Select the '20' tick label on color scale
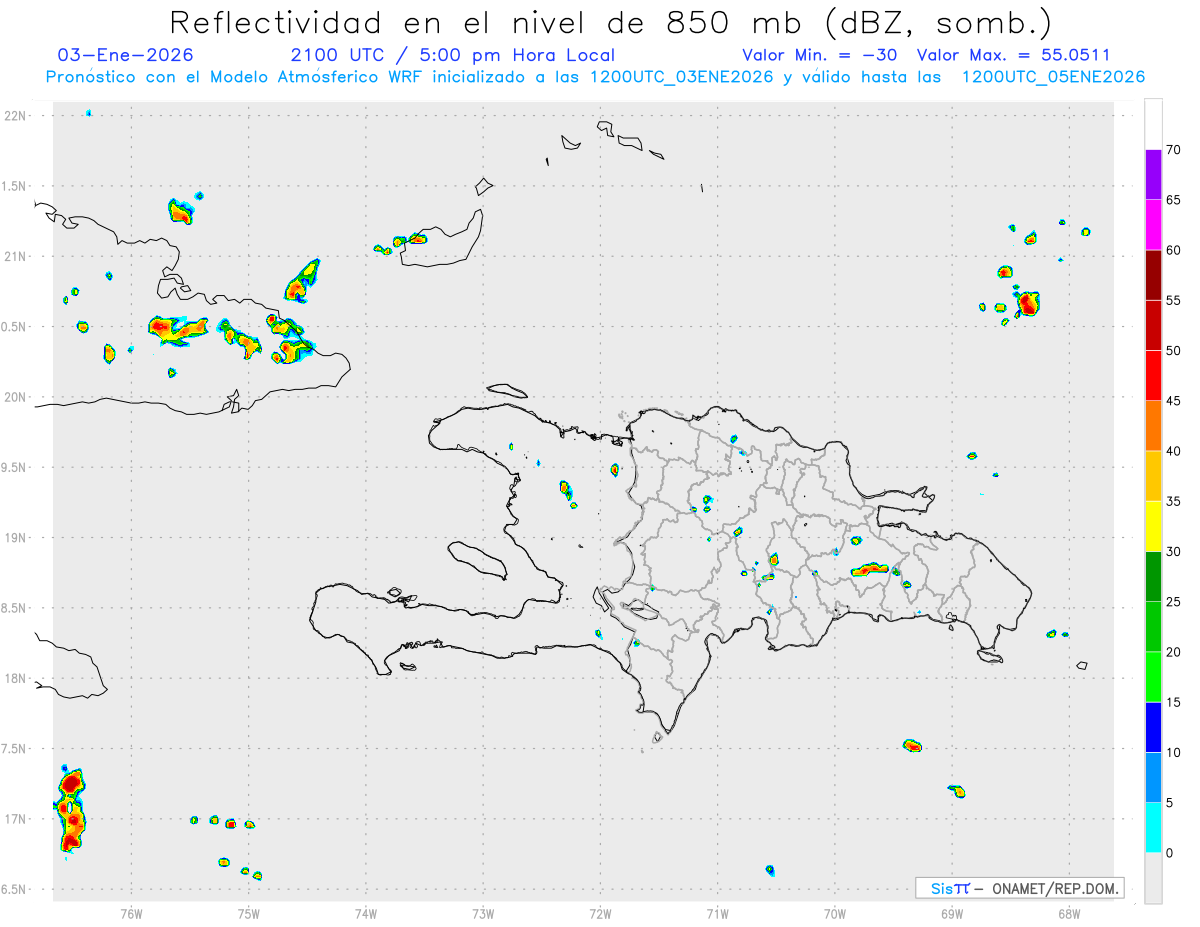This screenshot has height=927, width=1200. [1173, 652]
